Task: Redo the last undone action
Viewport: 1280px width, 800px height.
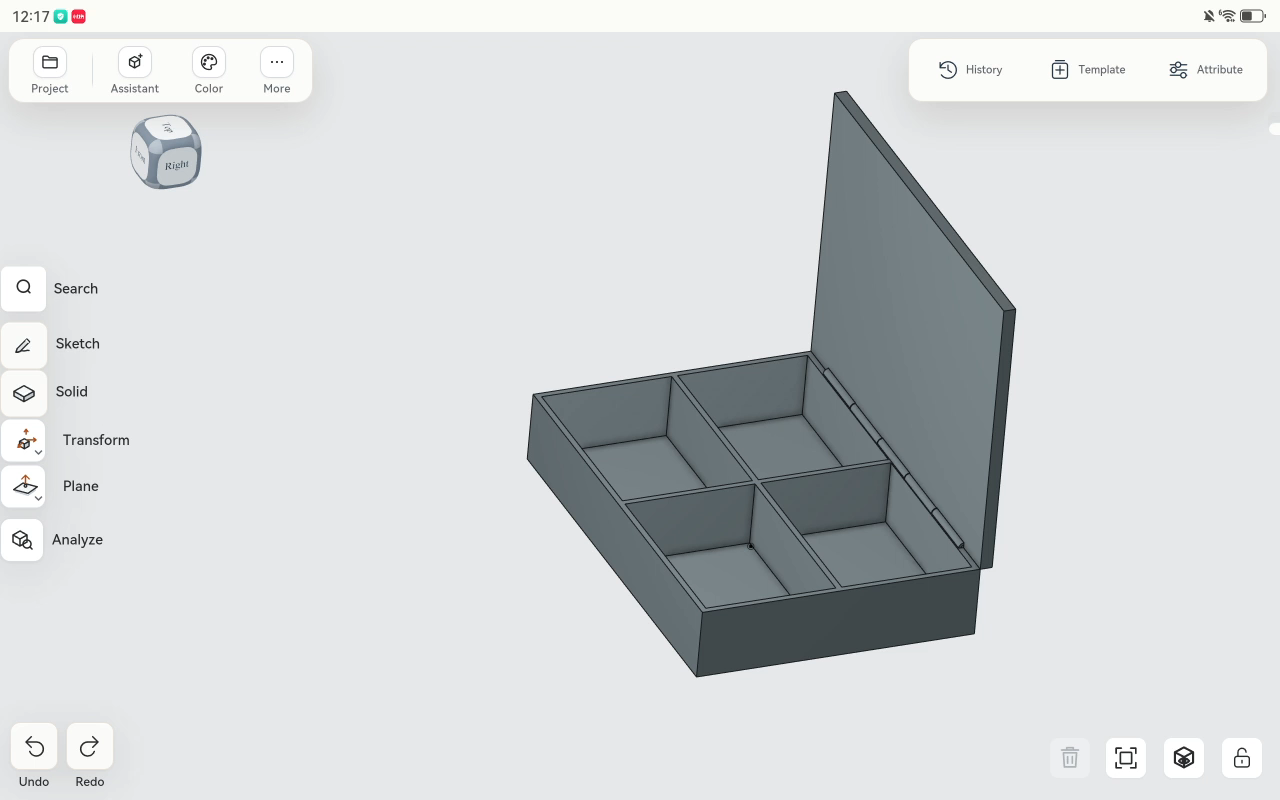Action: [89, 747]
